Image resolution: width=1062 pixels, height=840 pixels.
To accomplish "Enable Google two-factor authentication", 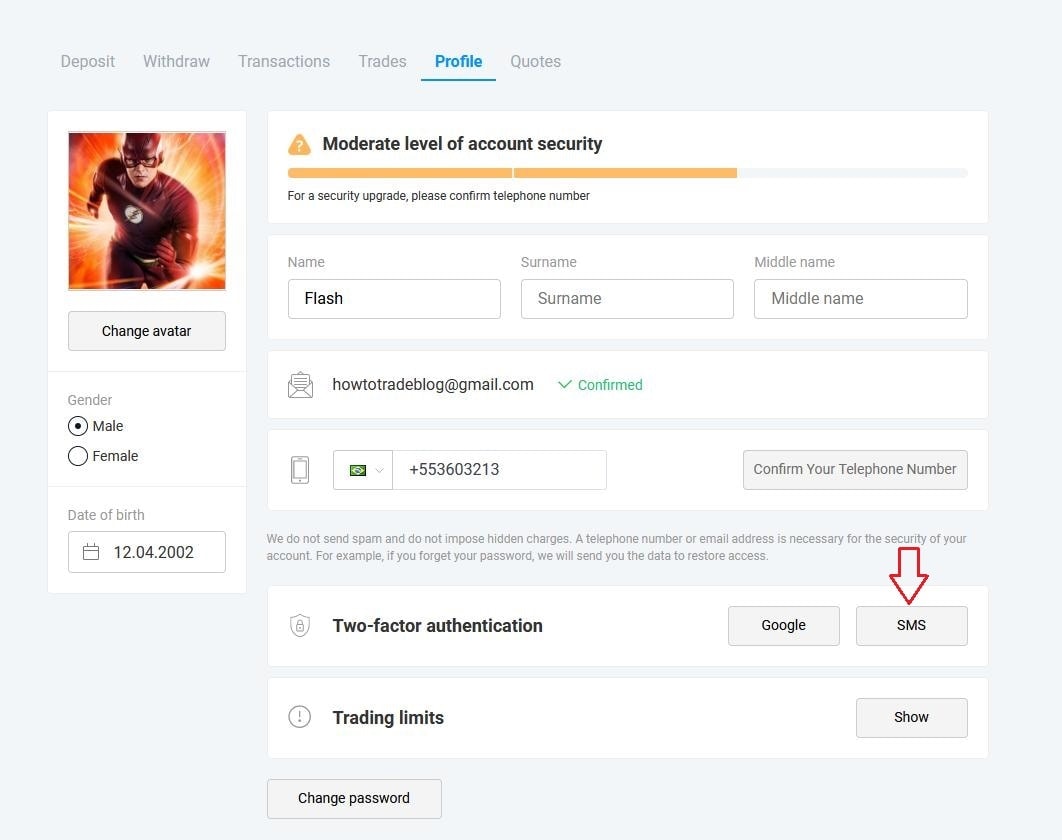I will coord(784,625).
